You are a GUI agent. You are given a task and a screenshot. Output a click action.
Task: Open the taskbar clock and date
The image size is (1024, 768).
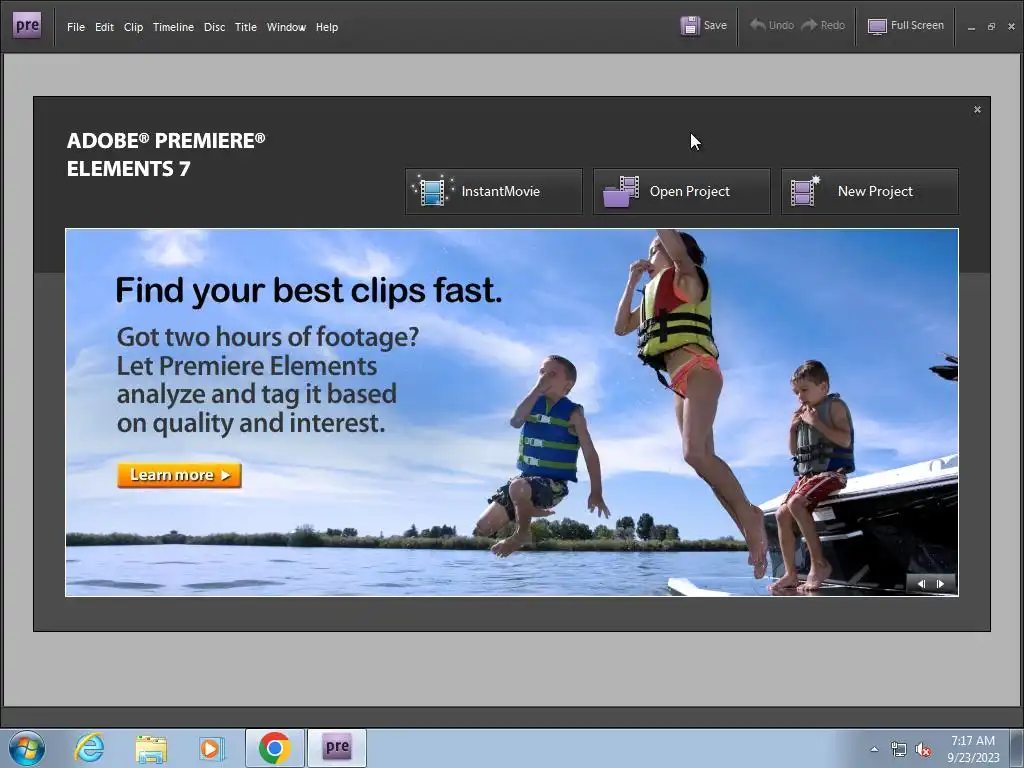tap(973, 749)
